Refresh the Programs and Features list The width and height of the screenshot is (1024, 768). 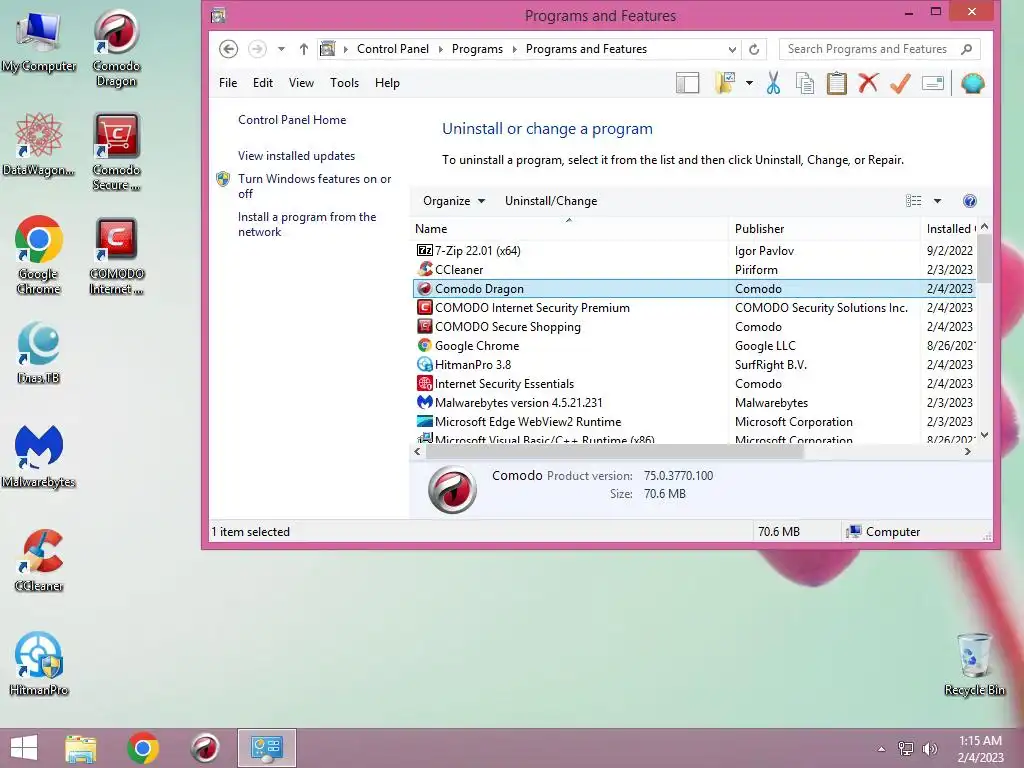click(x=754, y=49)
